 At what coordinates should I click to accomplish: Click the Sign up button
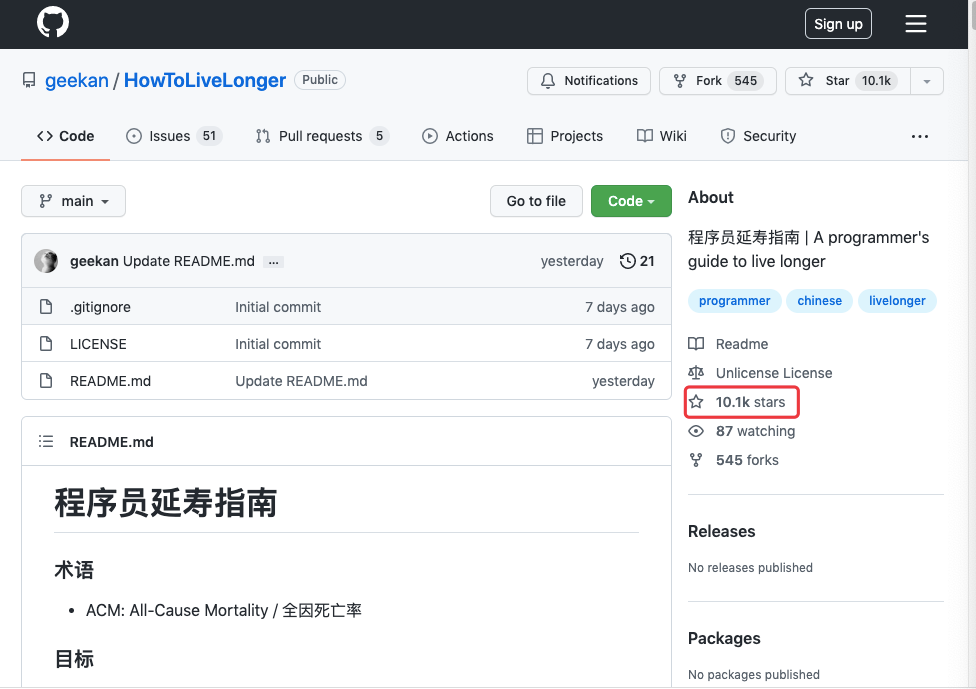point(838,24)
